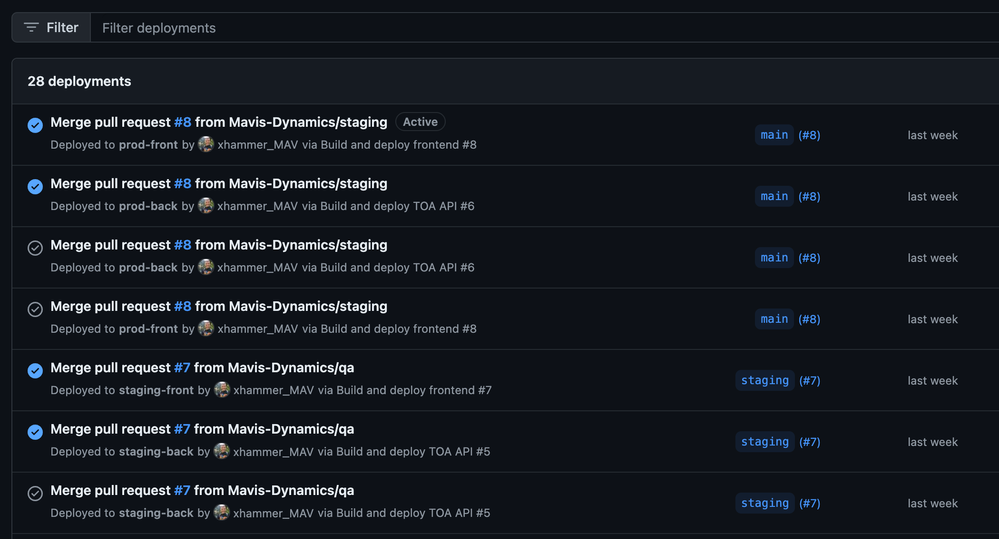This screenshot has height=539, width=999.
Task: Open the 'Build and deploy frontend #7' workflow run
Action: tap(414, 390)
